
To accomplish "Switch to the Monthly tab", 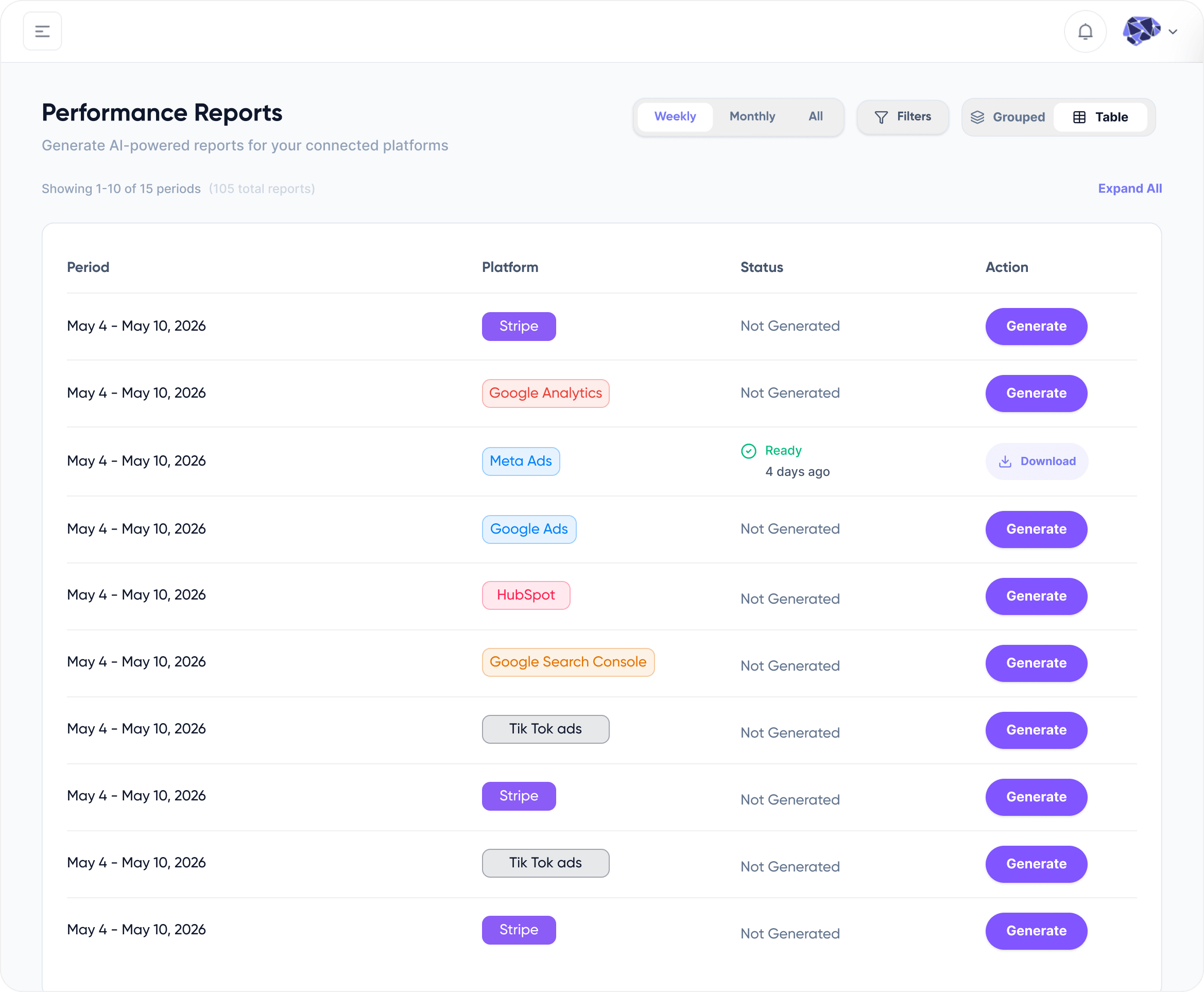I will point(752,116).
